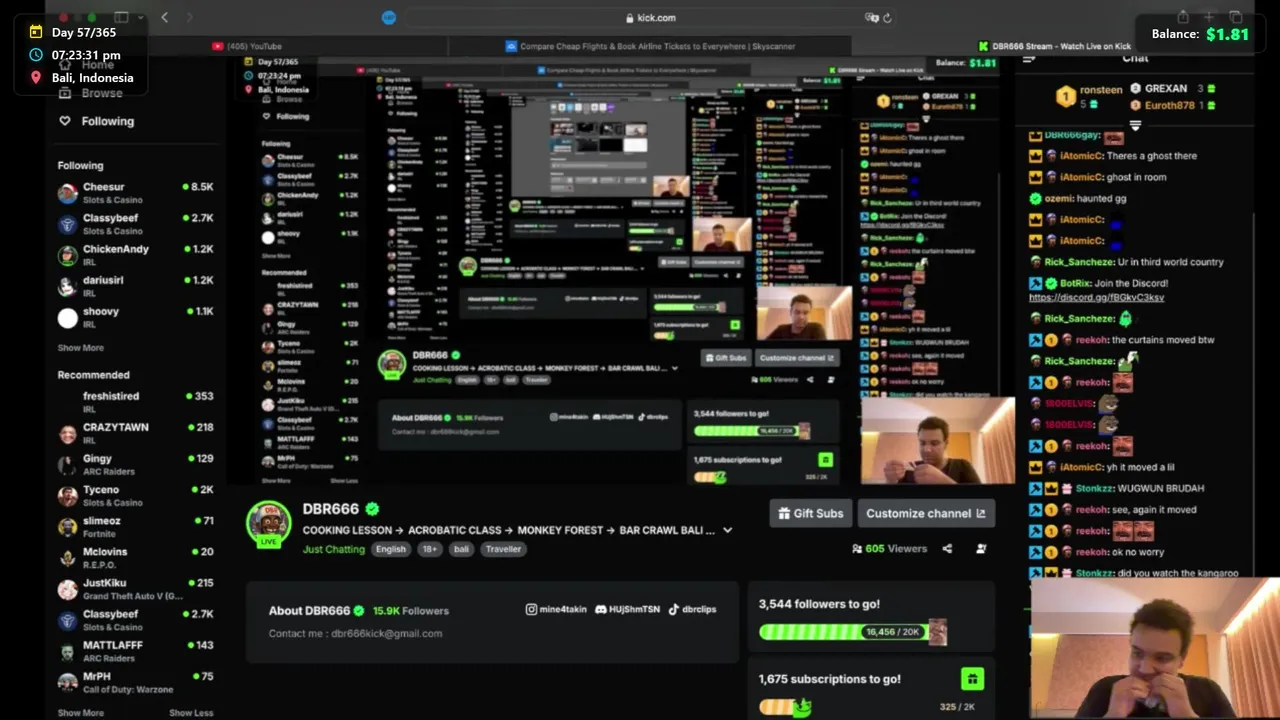Click the collapse chat icon left of the Chat title
The image size is (1280, 720).
[x=1030, y=57]
